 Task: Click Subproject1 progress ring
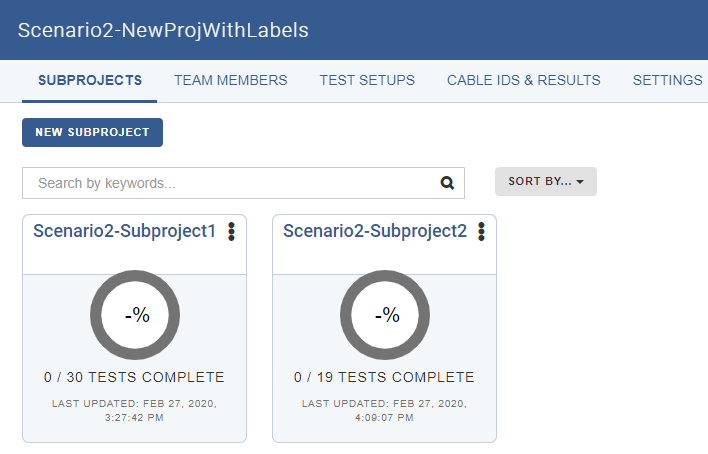click(135, 315)
